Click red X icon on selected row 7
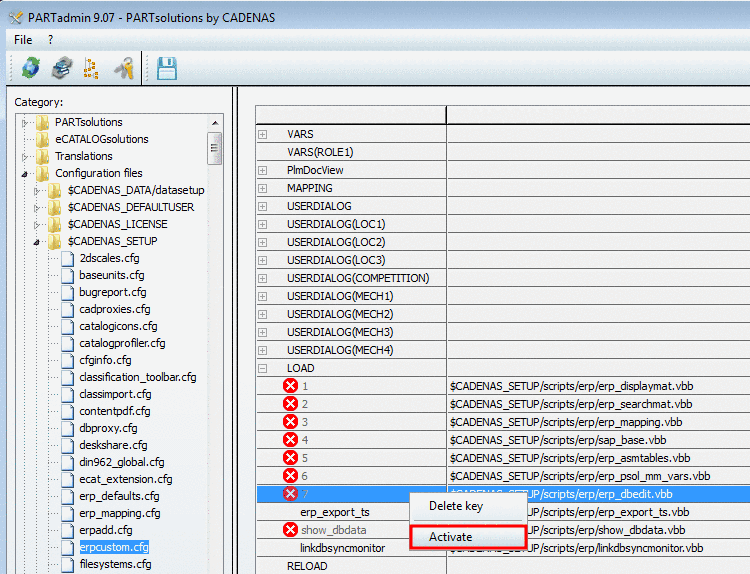This screenshot has height=574, width=750. tap(290, 494)
